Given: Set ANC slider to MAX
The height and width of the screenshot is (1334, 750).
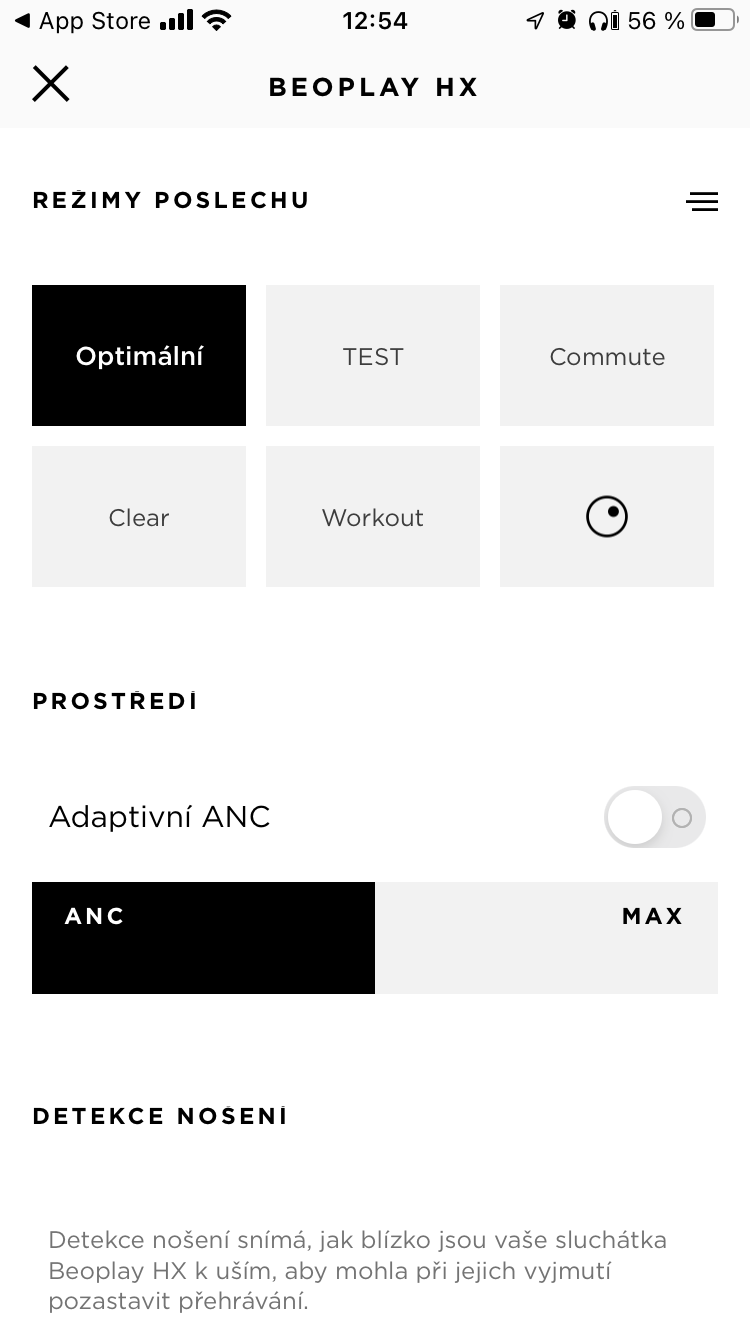Looking at the screenshot, I should point(652,917).
